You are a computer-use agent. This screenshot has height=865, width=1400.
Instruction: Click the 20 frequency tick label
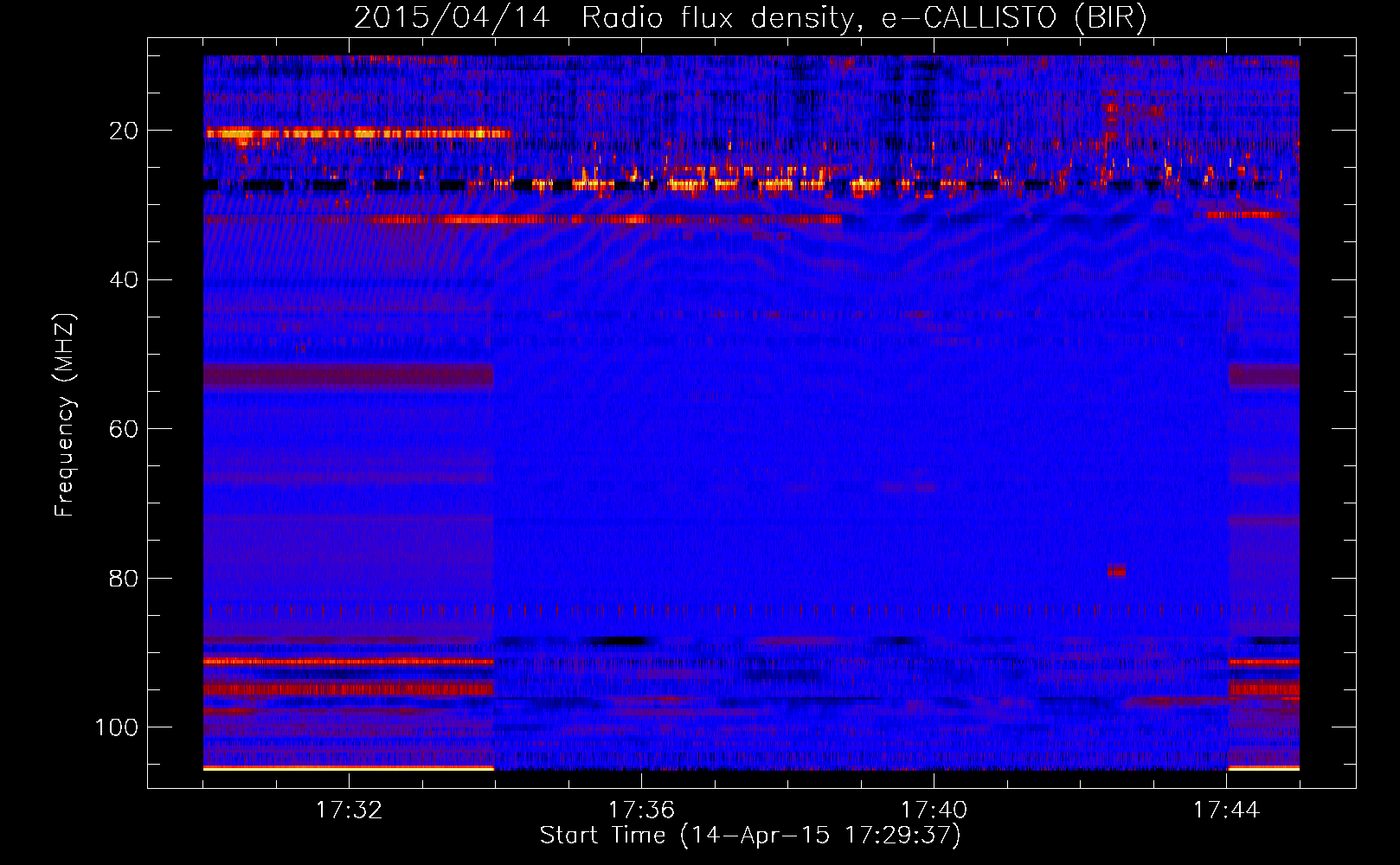click(124, 131)
